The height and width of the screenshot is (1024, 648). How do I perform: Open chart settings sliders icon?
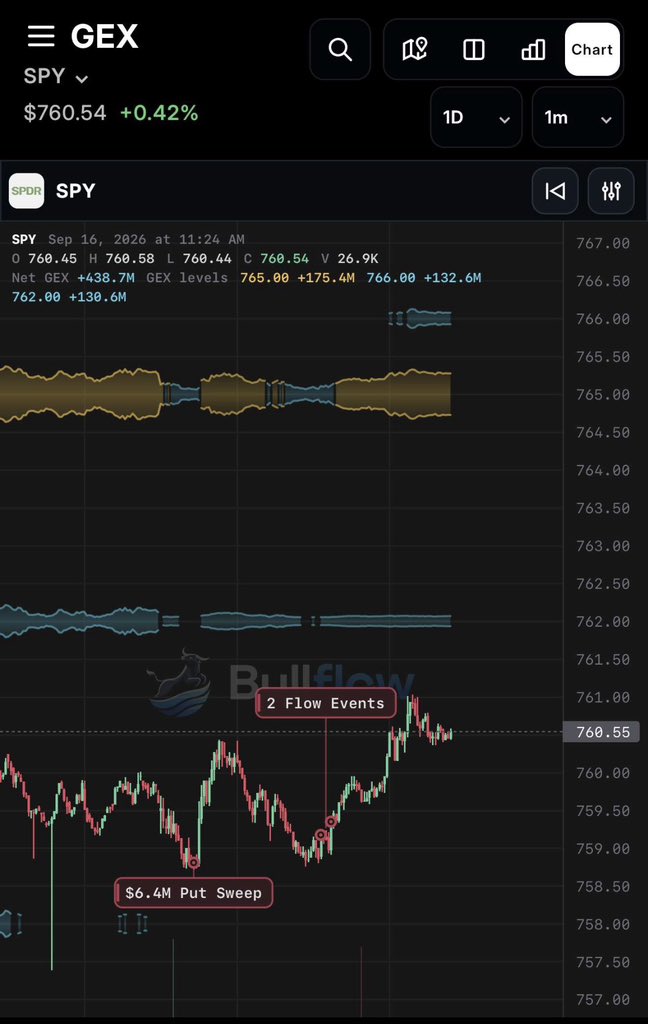pyautogui.click(x=611, y=191)
